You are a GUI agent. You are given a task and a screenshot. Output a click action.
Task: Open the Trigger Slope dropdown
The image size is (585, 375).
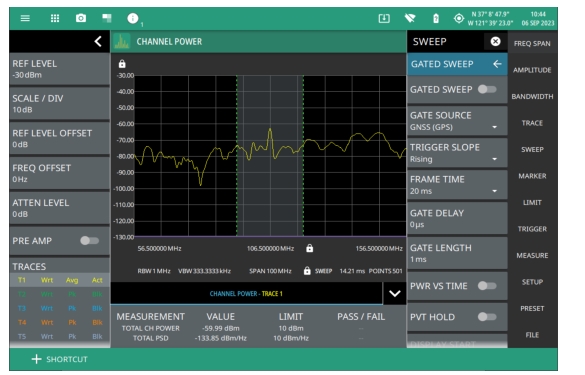pos(457,153)
